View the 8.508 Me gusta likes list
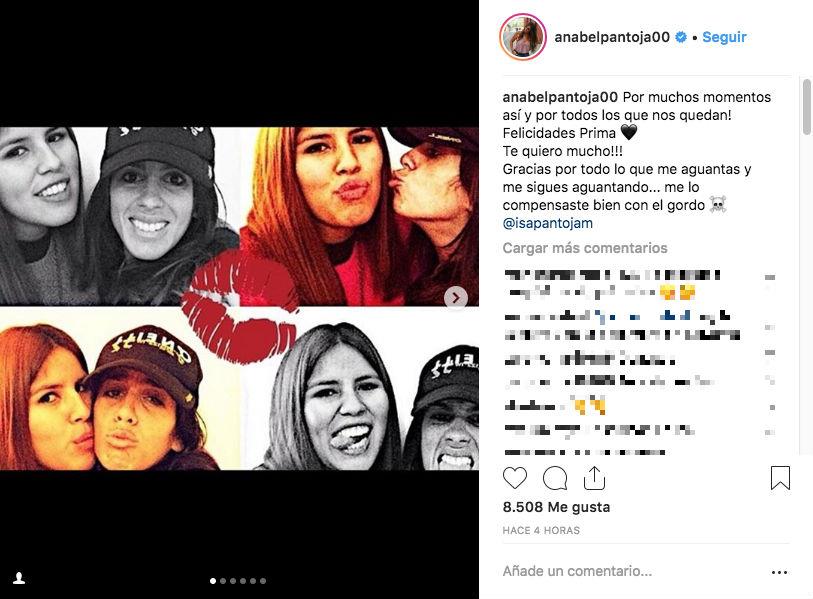 pyautogui.click(x=556, y=507)
